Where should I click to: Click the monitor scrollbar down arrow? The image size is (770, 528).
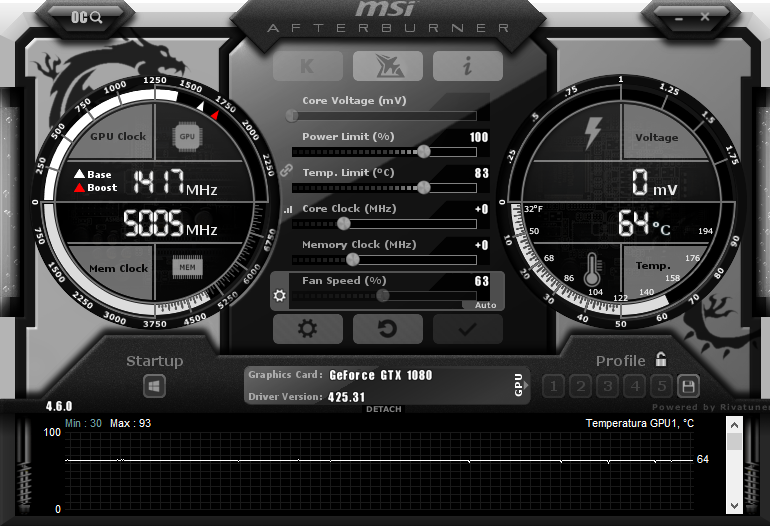734,505
